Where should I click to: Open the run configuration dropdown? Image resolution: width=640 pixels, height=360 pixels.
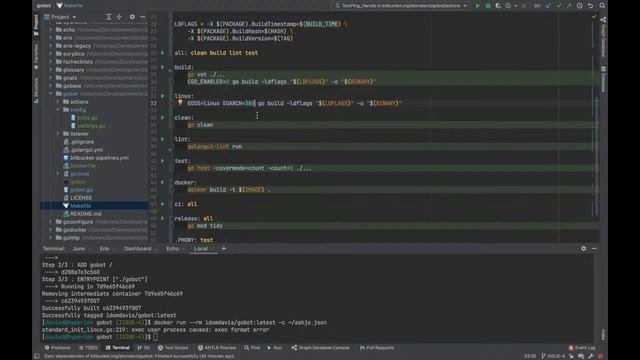(x=401, y=6)
